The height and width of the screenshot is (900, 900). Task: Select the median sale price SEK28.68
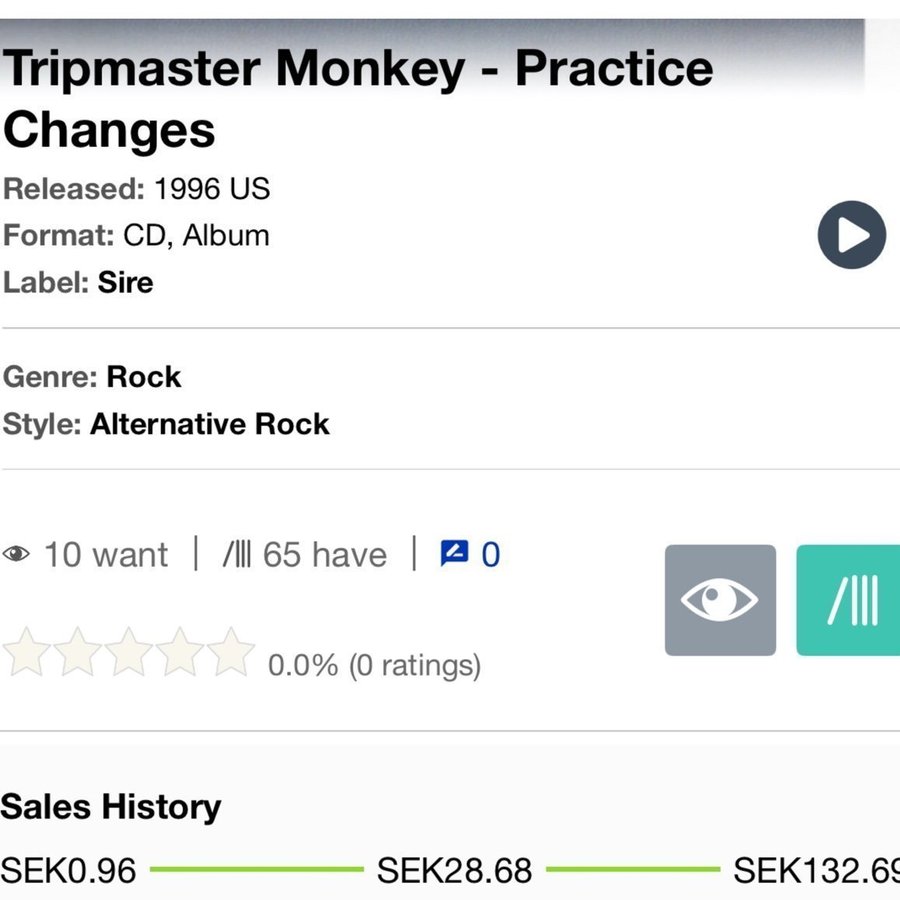454,870
